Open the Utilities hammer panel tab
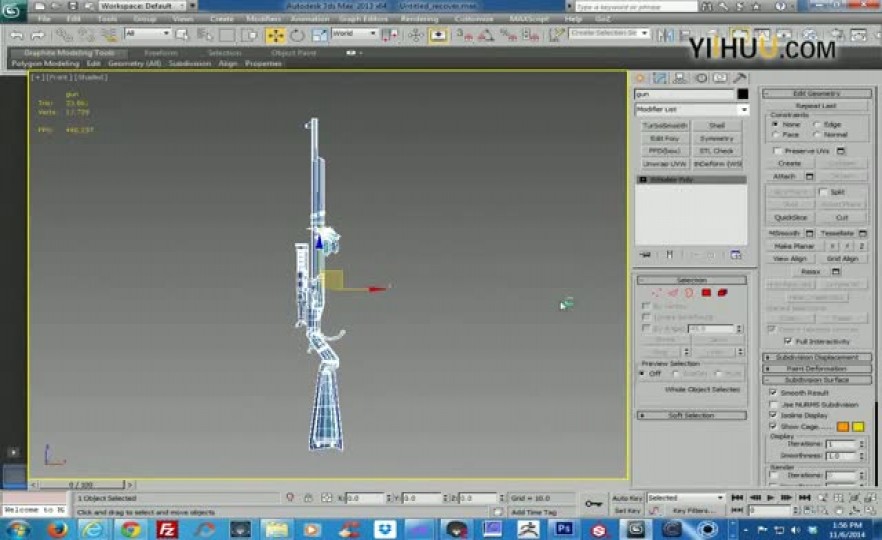Screen dimensions: 882x540 point(740,78)
